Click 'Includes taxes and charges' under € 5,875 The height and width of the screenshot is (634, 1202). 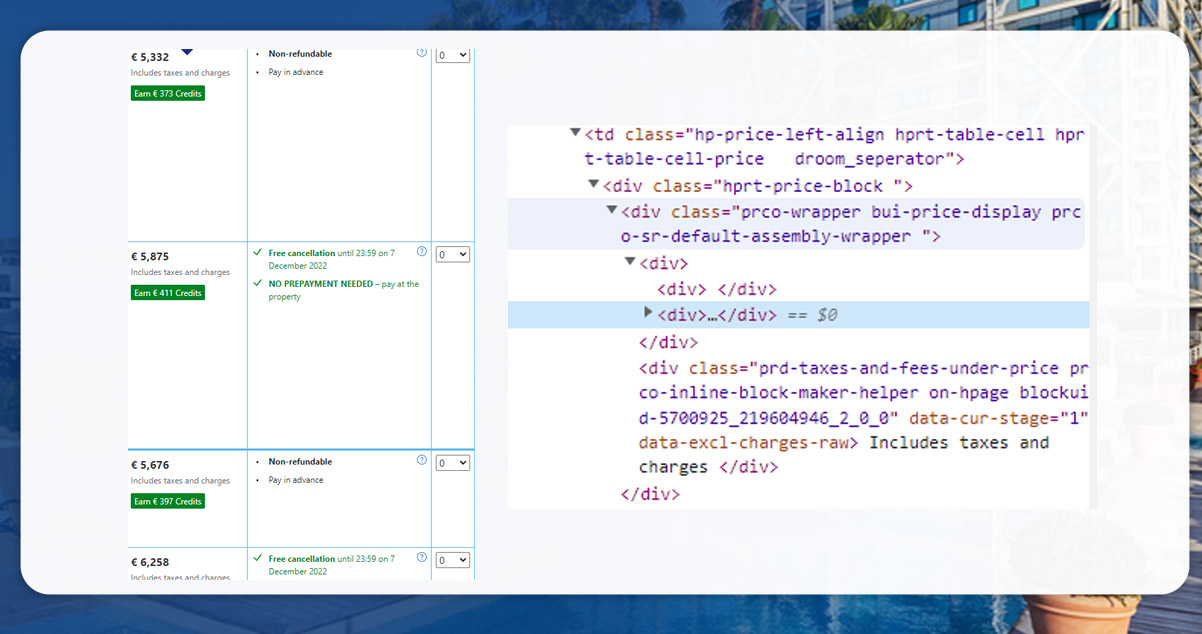[x=180, y=272]
